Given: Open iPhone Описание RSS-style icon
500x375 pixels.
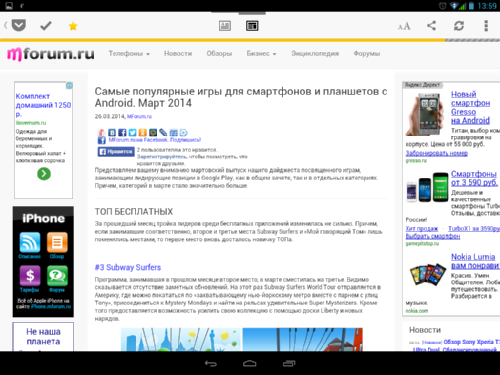Looking at the screenshot, I should click(30, 242).
